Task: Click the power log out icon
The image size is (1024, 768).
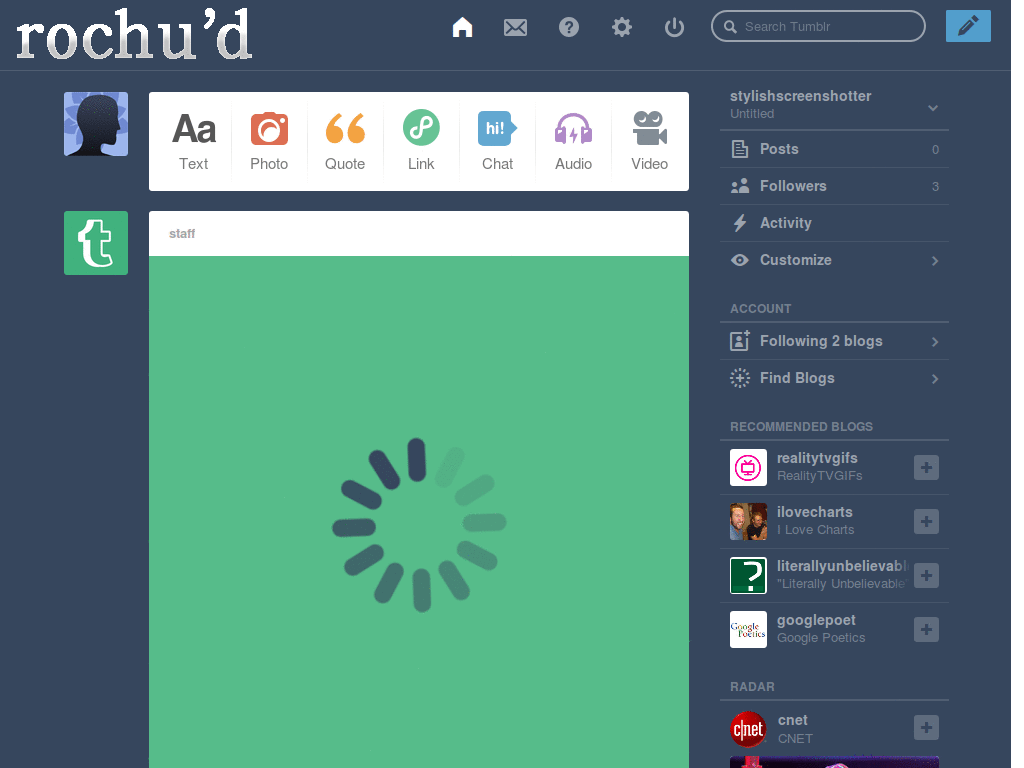Action: 674,27
